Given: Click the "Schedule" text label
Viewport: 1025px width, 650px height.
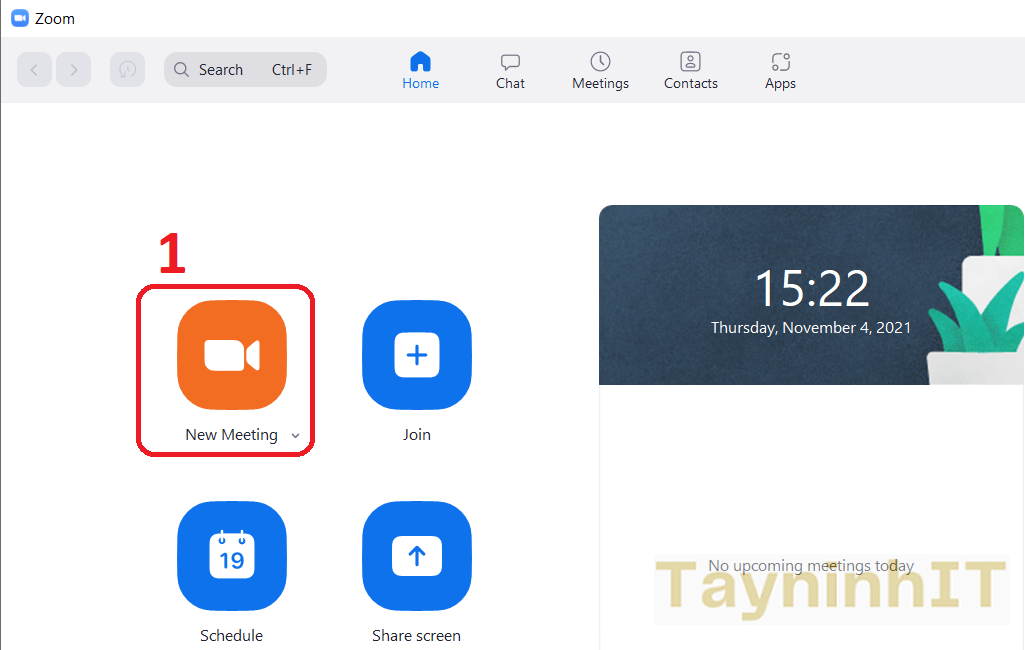Looking at the screenshot, I should click(231, 636).
